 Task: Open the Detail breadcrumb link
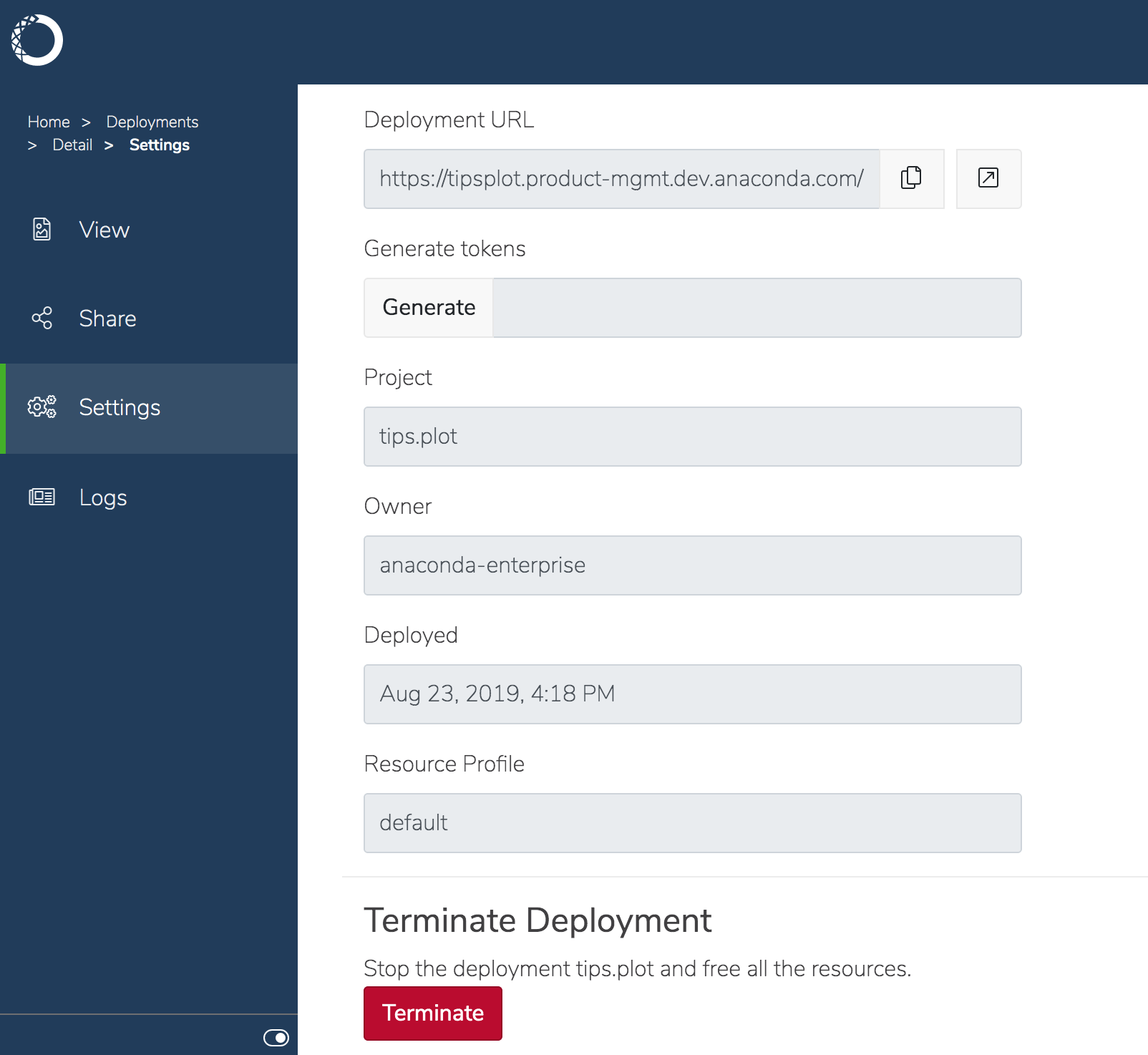[72, 145]
